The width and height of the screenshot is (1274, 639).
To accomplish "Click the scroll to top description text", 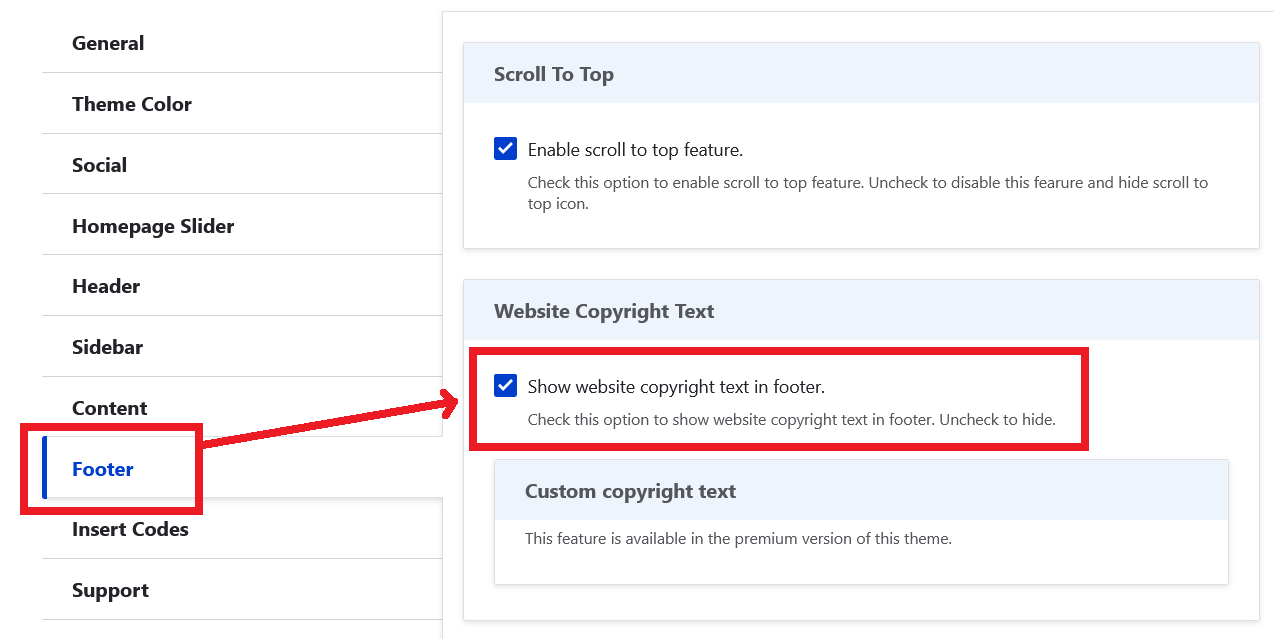I will point(868,192).
